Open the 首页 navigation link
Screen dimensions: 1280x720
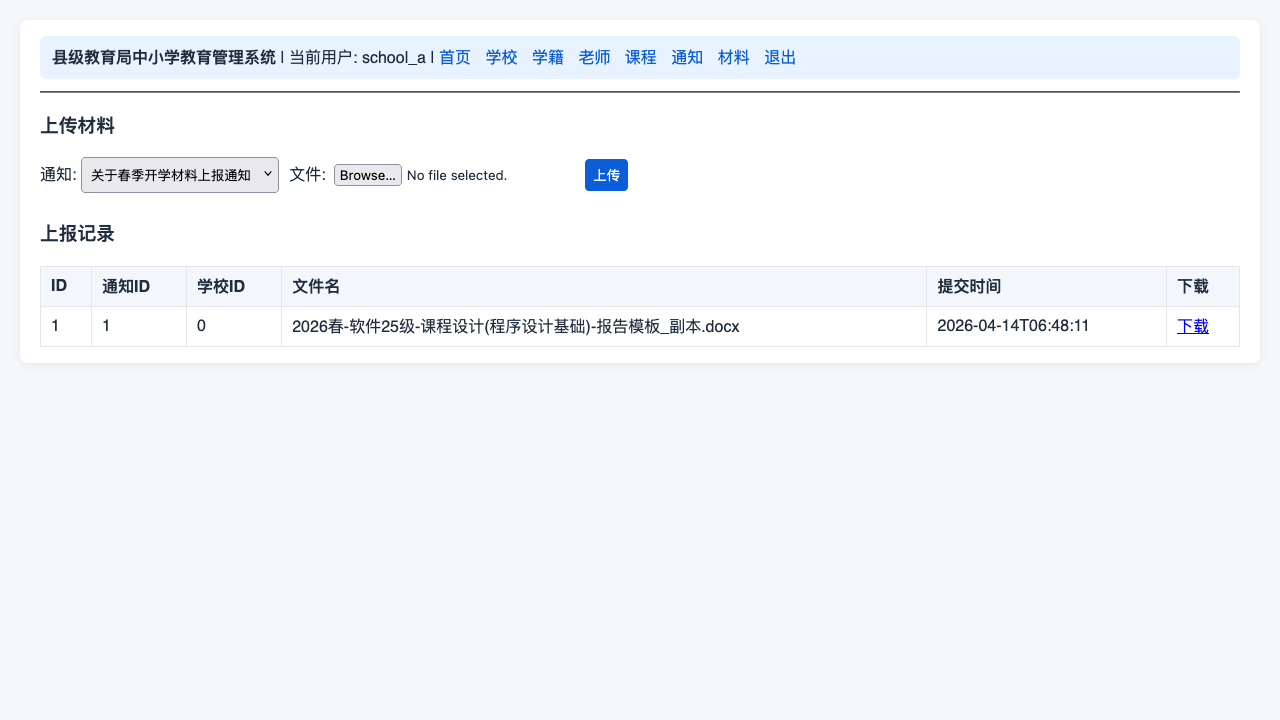point(455,57)
